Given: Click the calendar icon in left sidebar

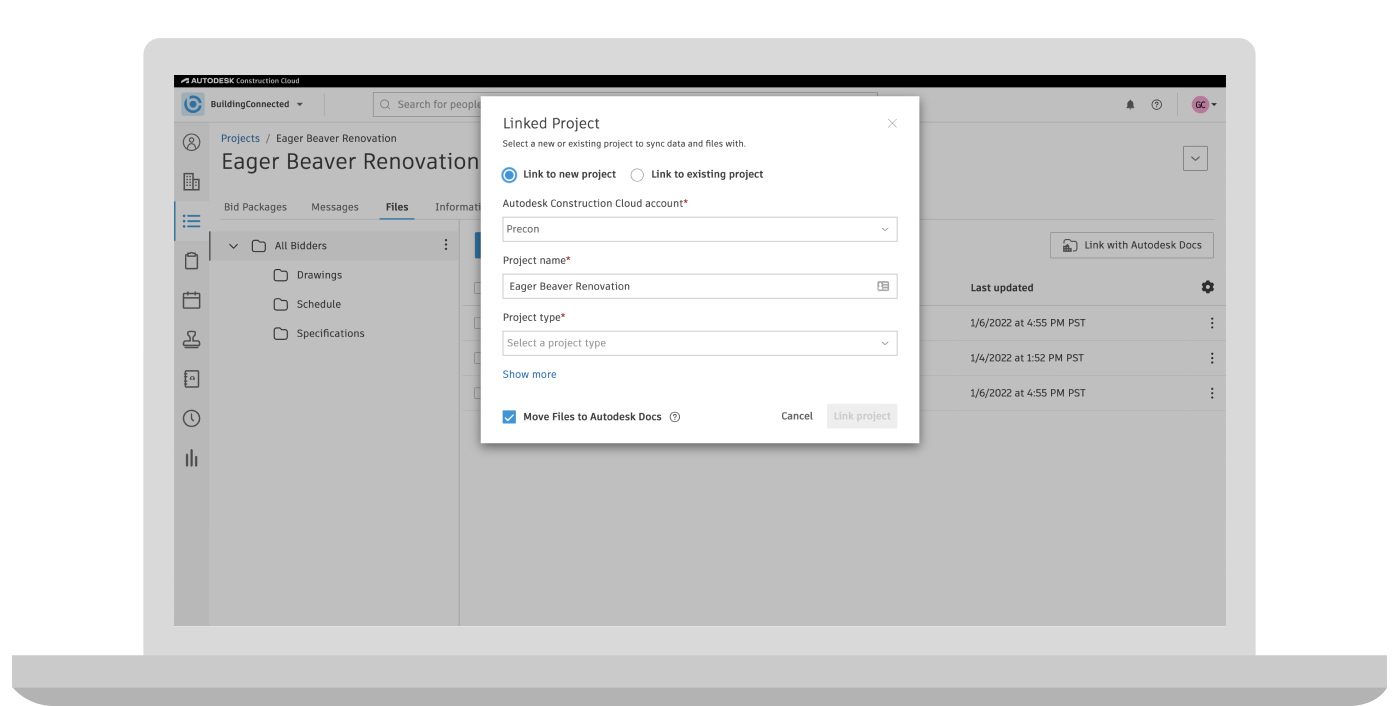Looking at the screenshot, I should 191,300.
